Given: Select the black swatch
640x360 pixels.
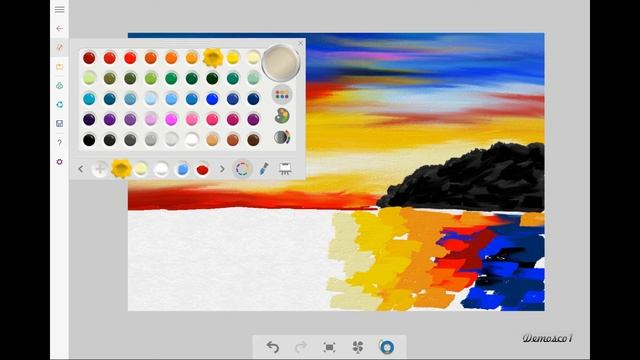Looking at the screenshot, I should [89, 140].
